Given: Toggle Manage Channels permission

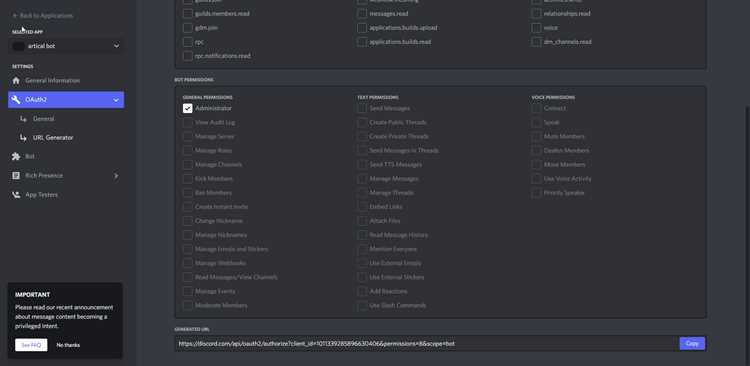Looking at the screenshot, I should coord(188,165).
